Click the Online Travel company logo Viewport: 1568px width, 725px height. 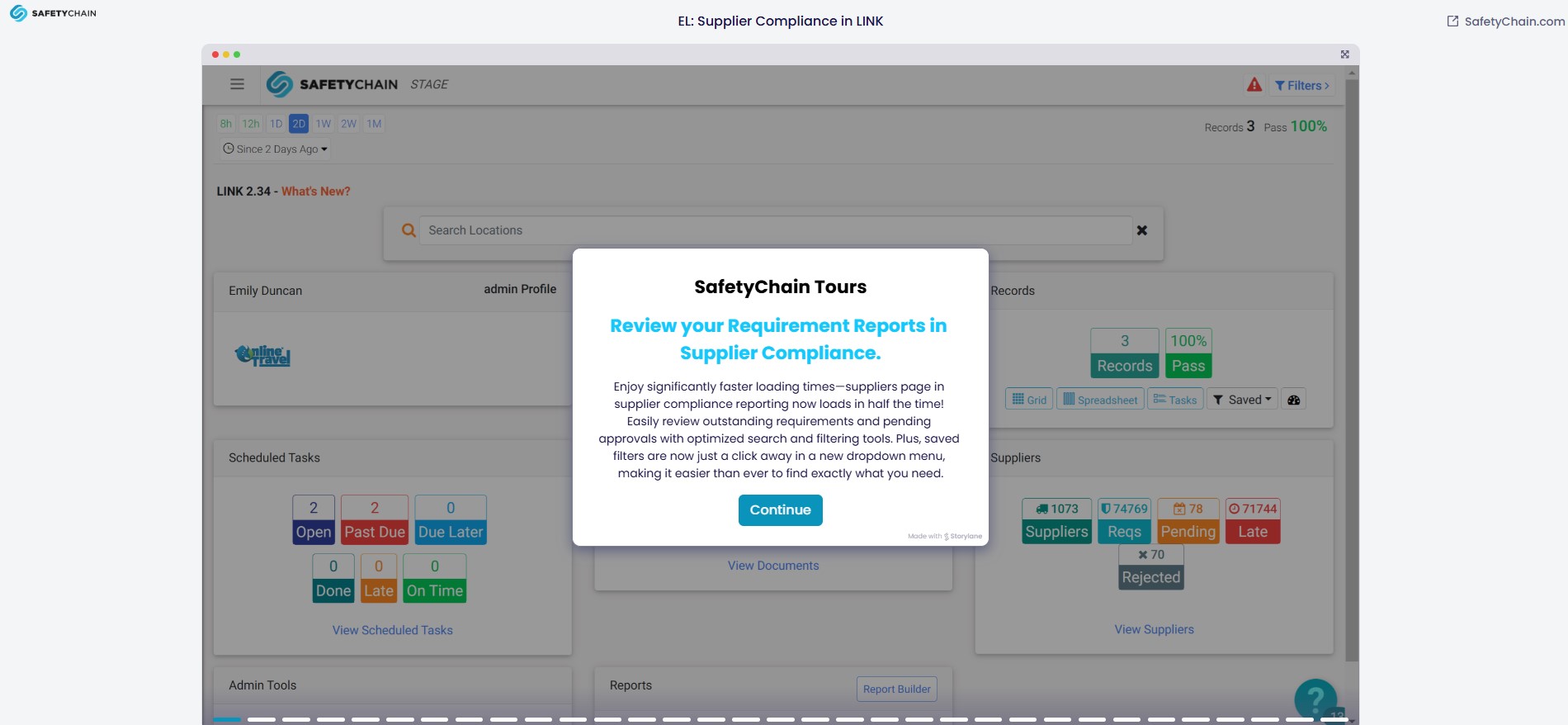[x=262, y=356]
